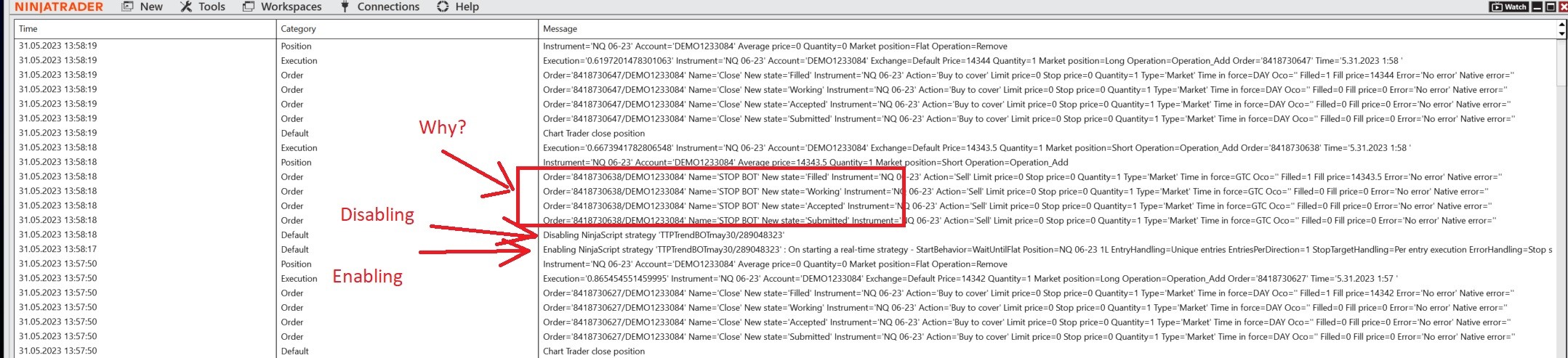
Task: Select 'Chart Trader close position' at 13:57:50
Action: click(x=594, y=351)
